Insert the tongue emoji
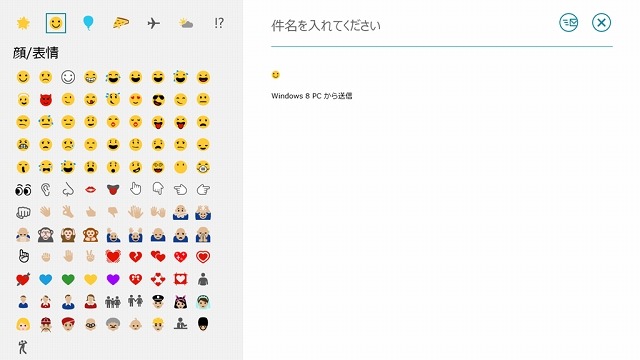The height and width of the screenshot is (360, 640). coord(113,189)
